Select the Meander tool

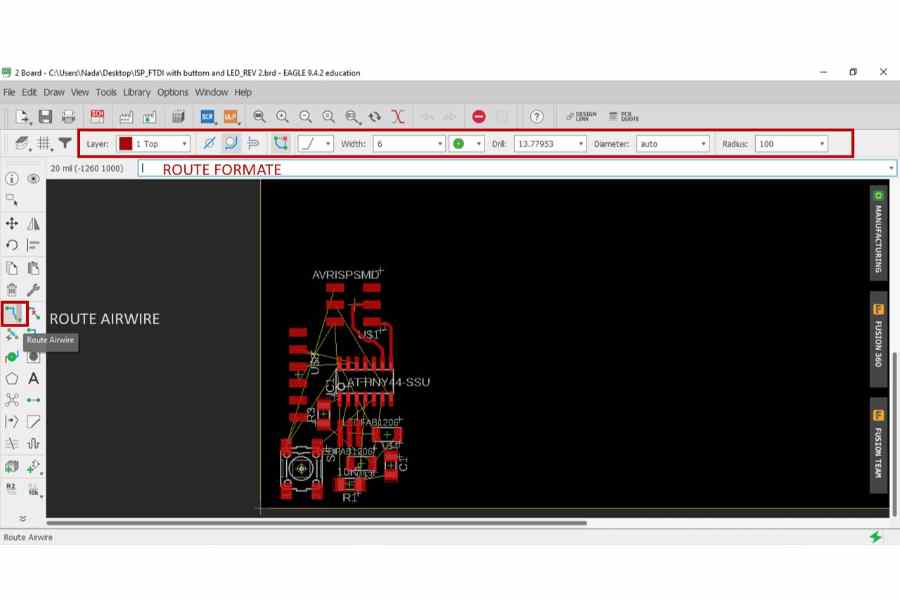[x=33, y=444]
